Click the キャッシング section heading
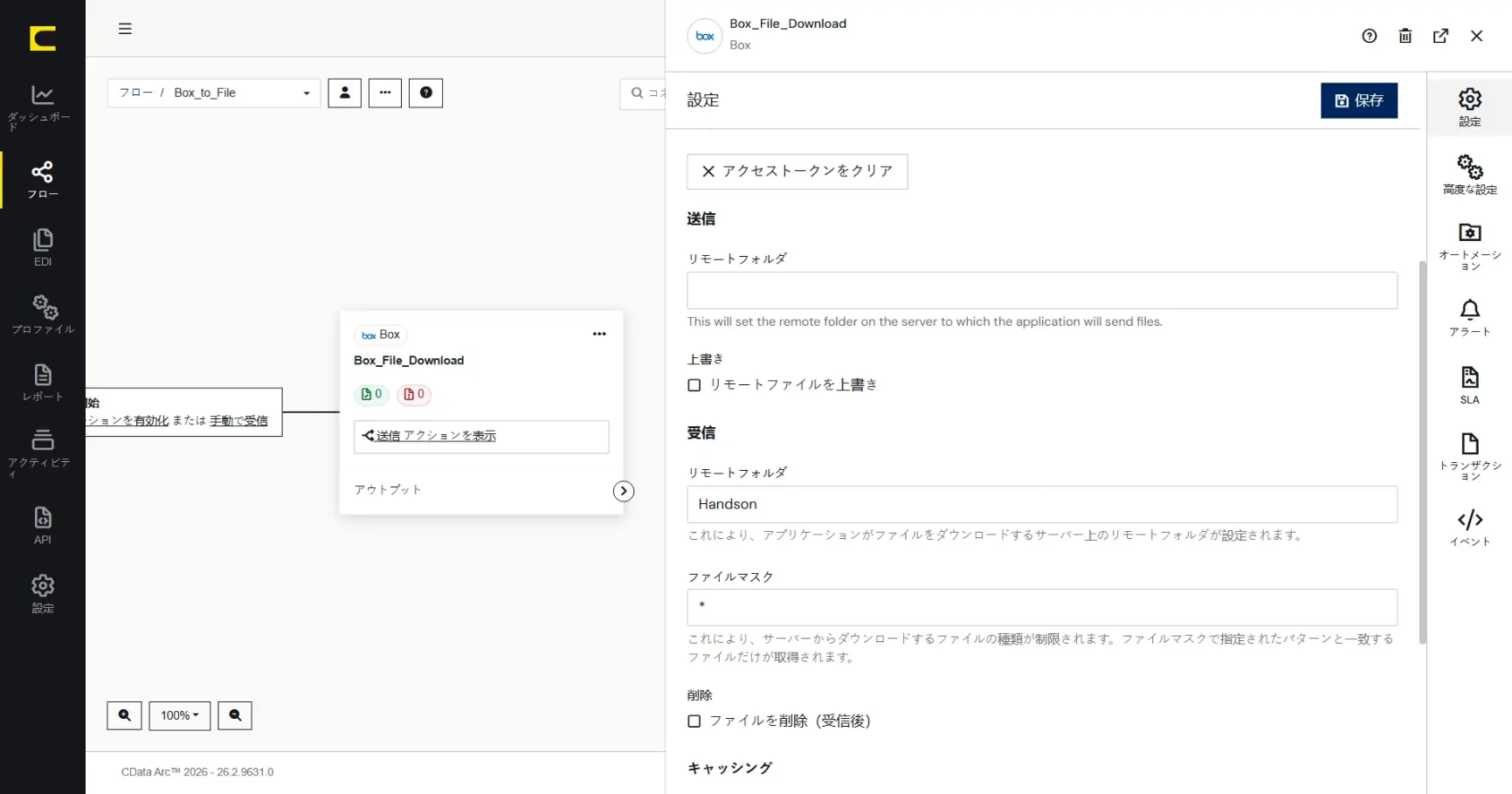The width and height of the screenshot is (1512, 794). pos(729,768)
